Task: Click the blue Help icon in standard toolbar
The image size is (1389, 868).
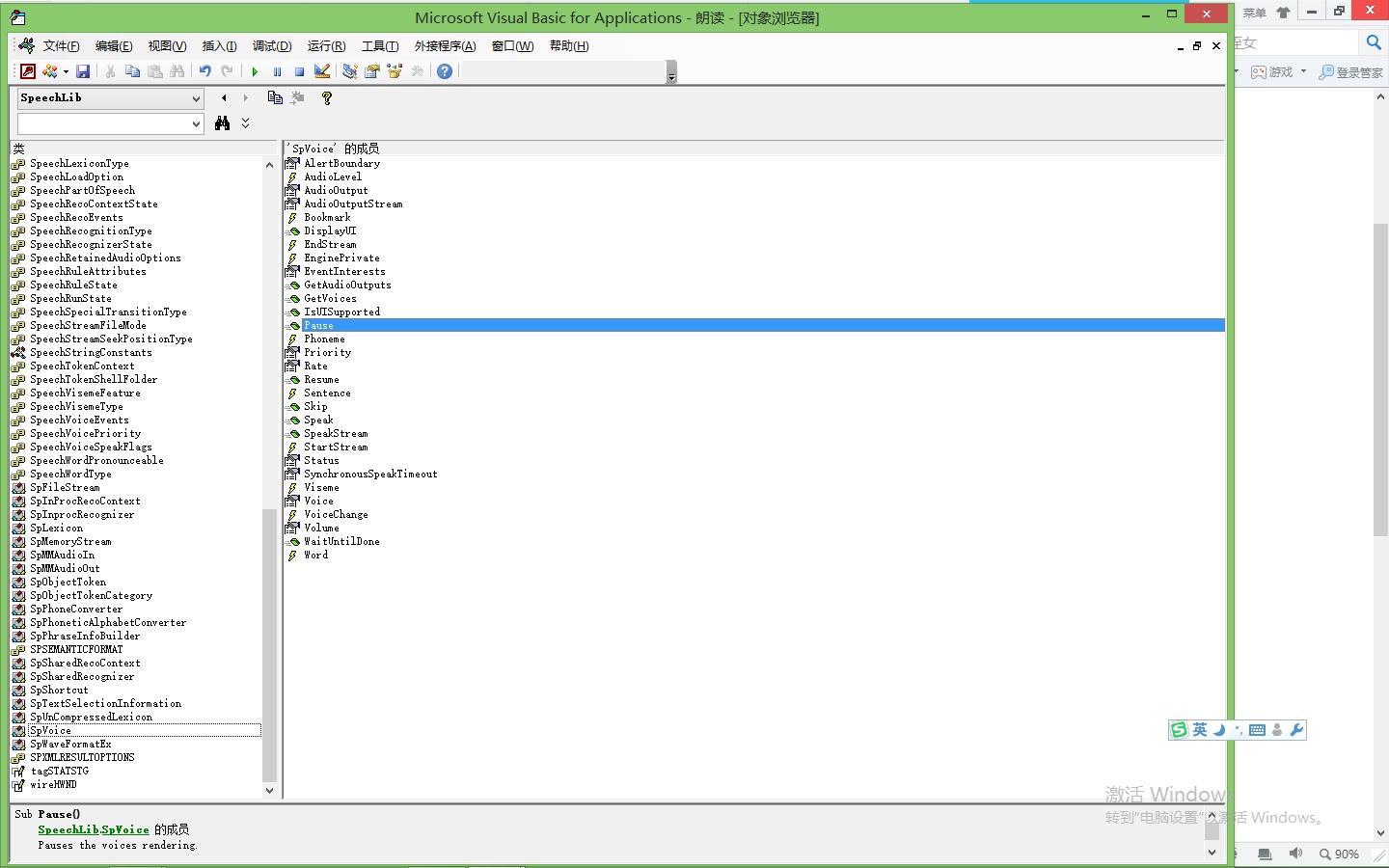Action: pos(445,71)
